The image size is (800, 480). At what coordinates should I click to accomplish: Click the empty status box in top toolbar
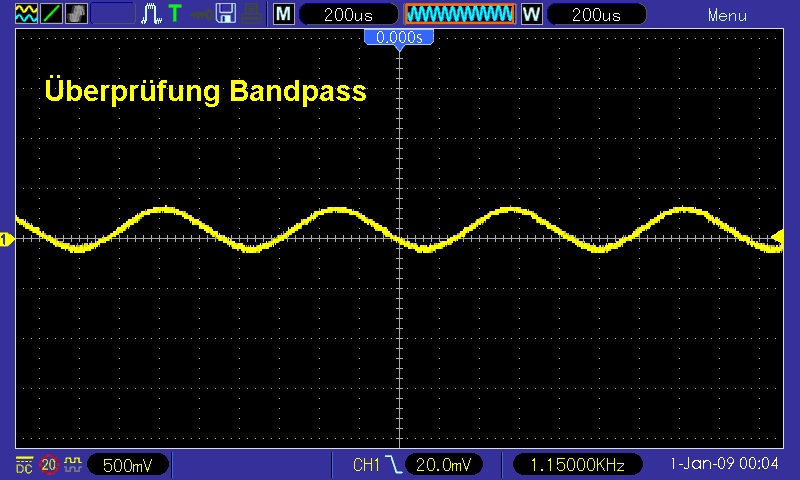(113, 14)
